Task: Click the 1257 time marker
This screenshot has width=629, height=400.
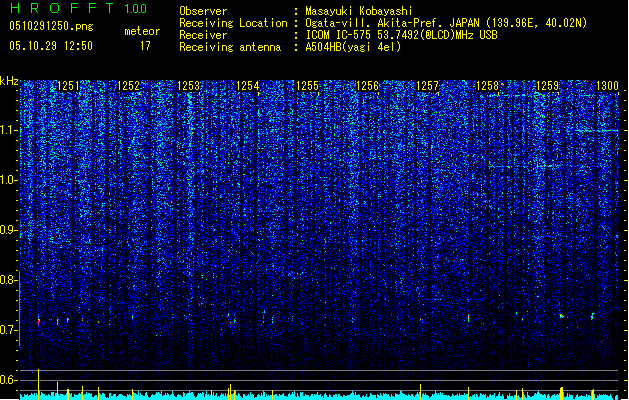Action: [428, 86]
